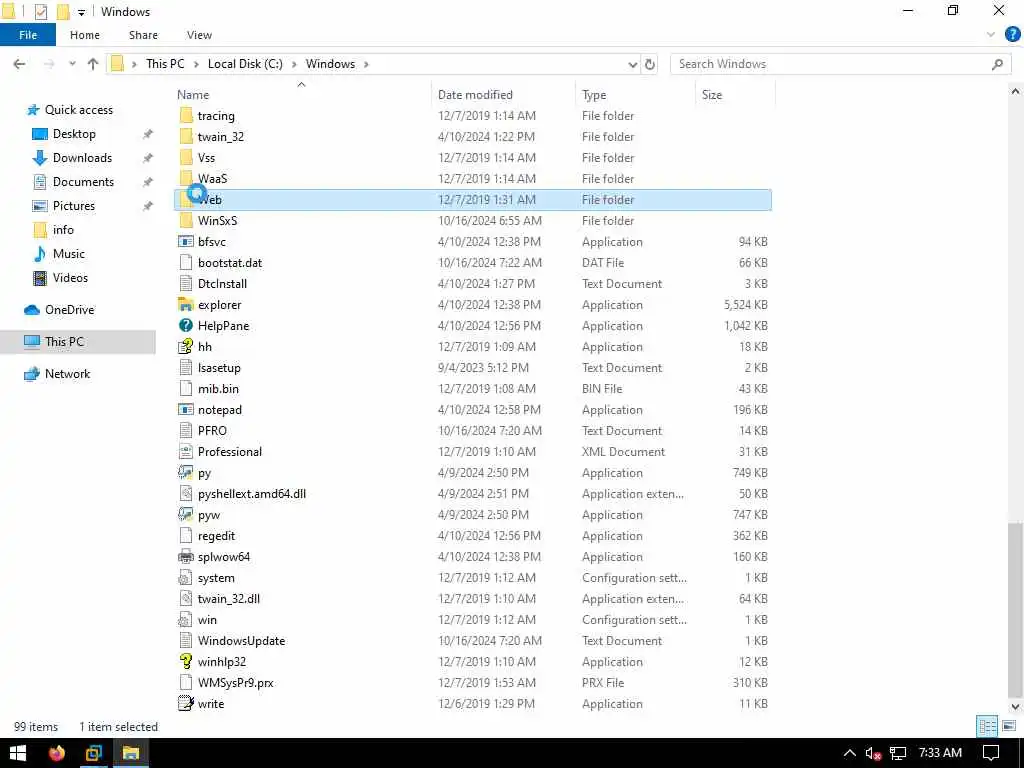Image resolution: width=1024 pixels, height=768 pixels.
Task: Select the mib.bin file
Action: pyautogui.click(x=473, y=389)
